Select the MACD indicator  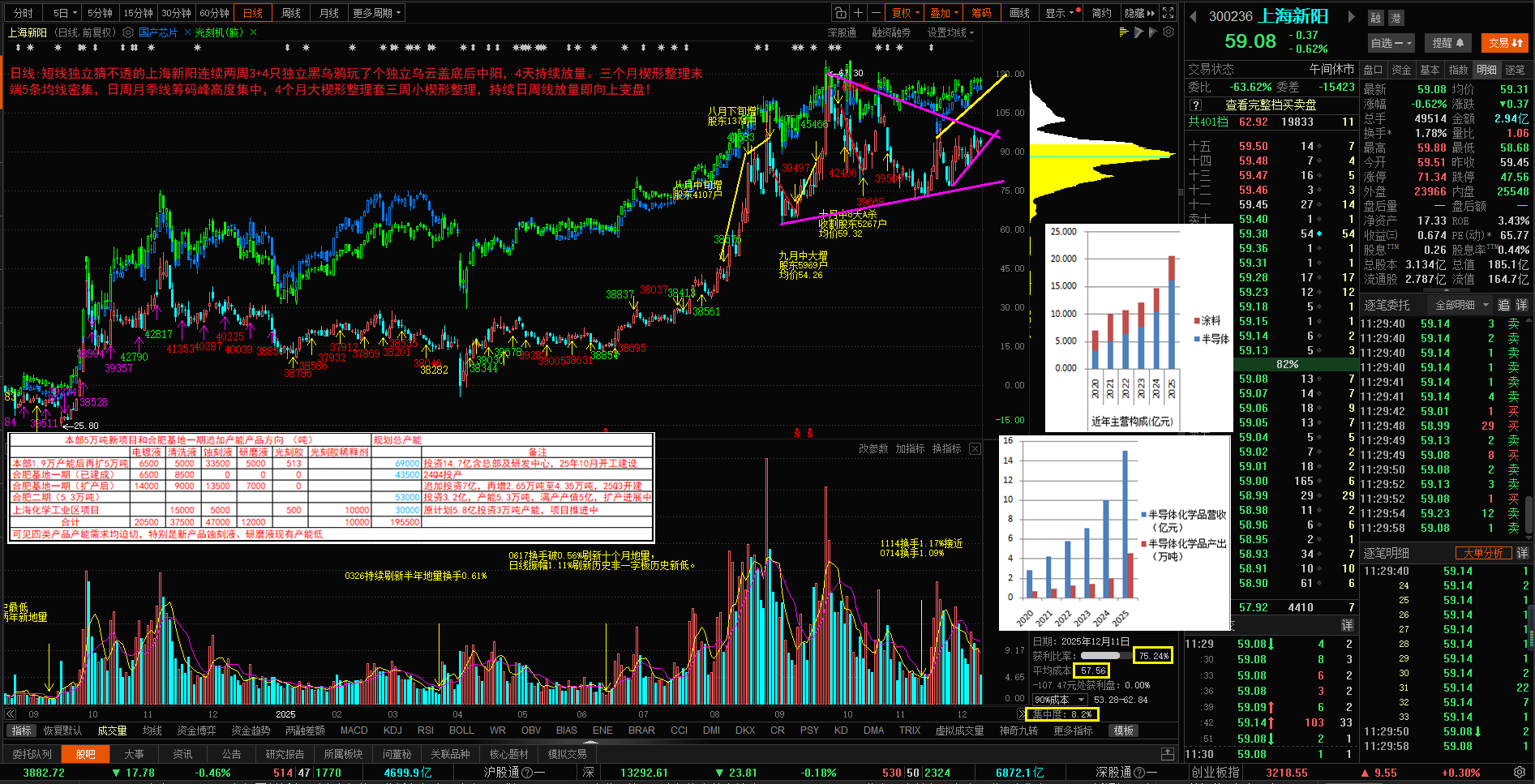tap(354, 730)
